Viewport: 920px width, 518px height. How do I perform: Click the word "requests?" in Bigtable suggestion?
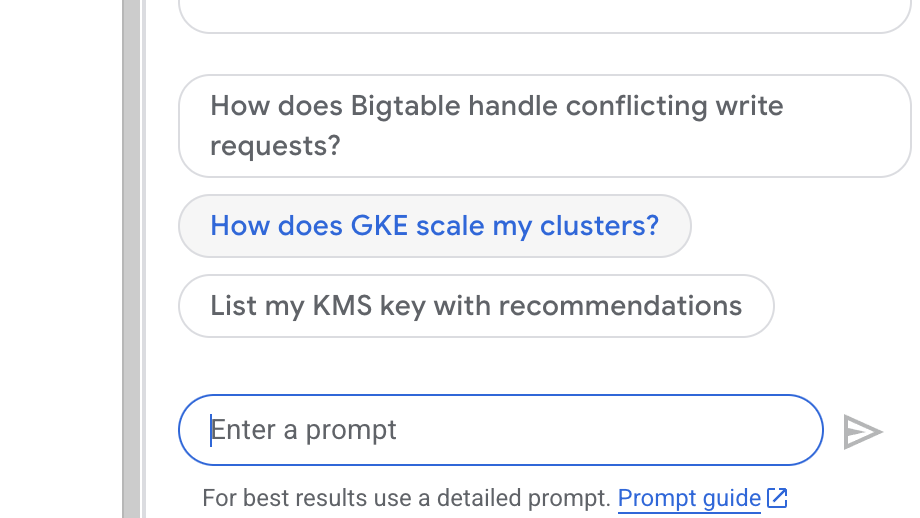[x=275, y=146]
